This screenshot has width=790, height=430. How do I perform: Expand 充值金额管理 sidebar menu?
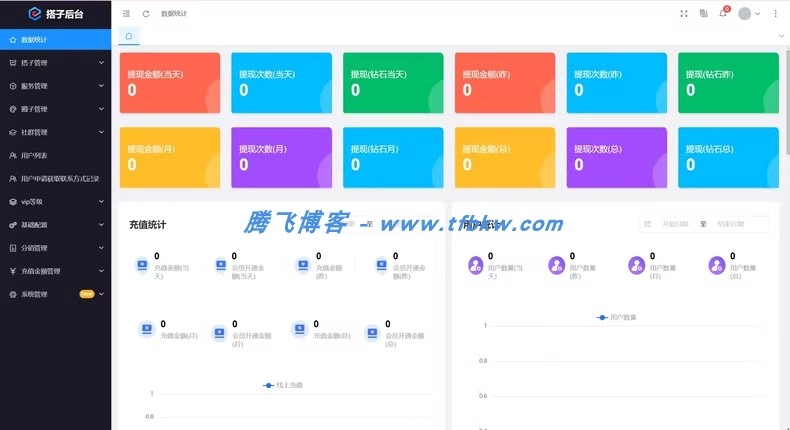tap(55, 271)
